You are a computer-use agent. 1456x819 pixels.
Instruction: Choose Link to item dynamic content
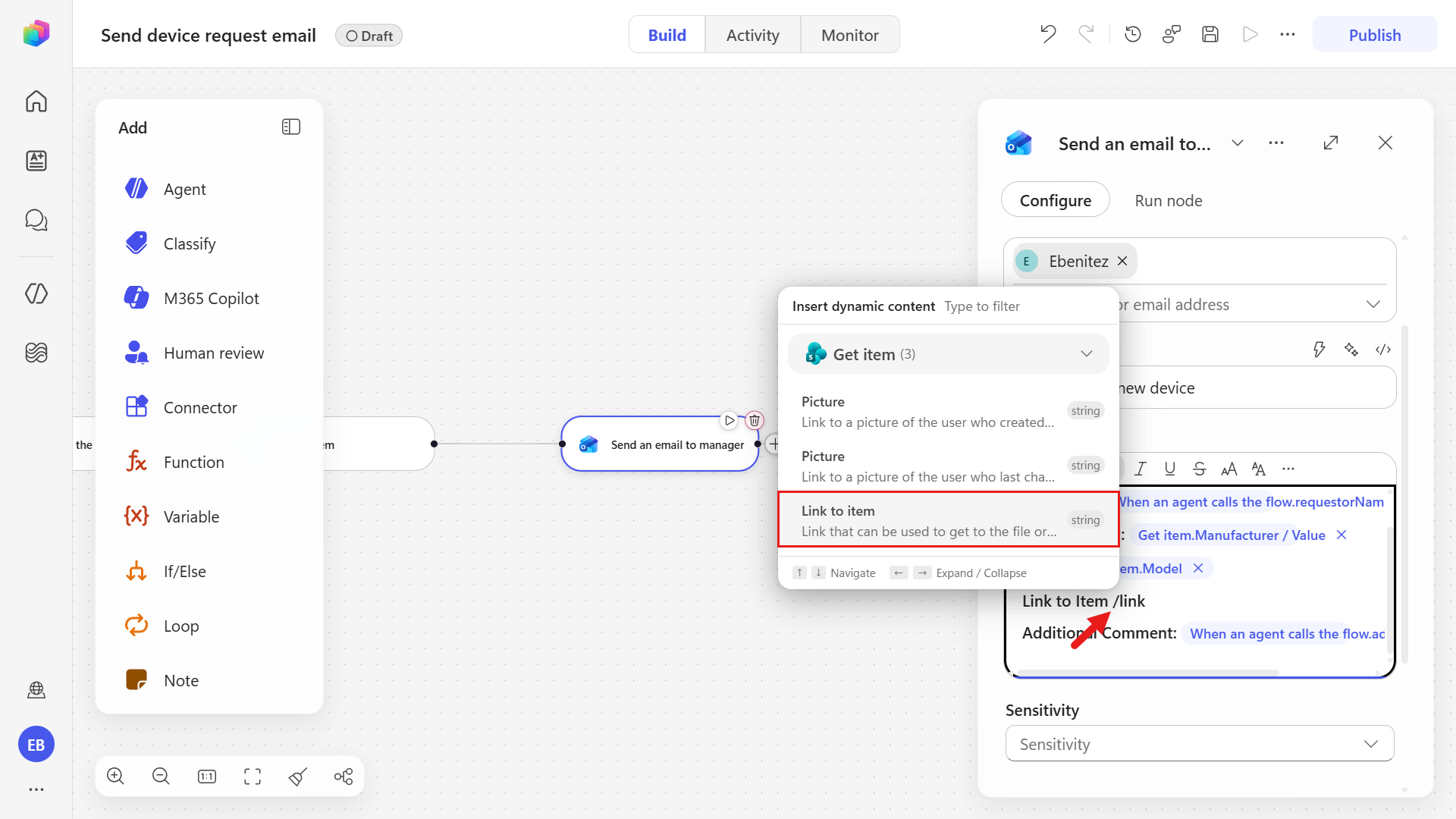(x=949, y=520)
